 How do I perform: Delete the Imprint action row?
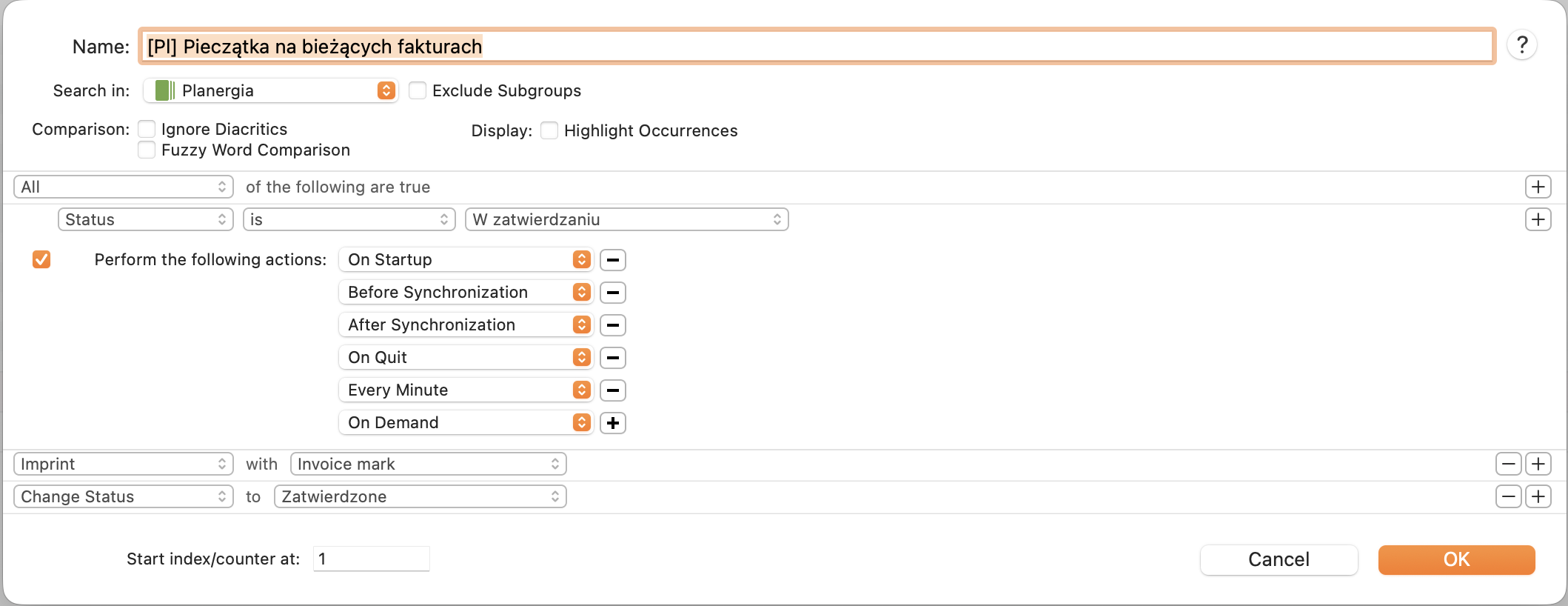pyautogui.click(x=1508, y=465)
